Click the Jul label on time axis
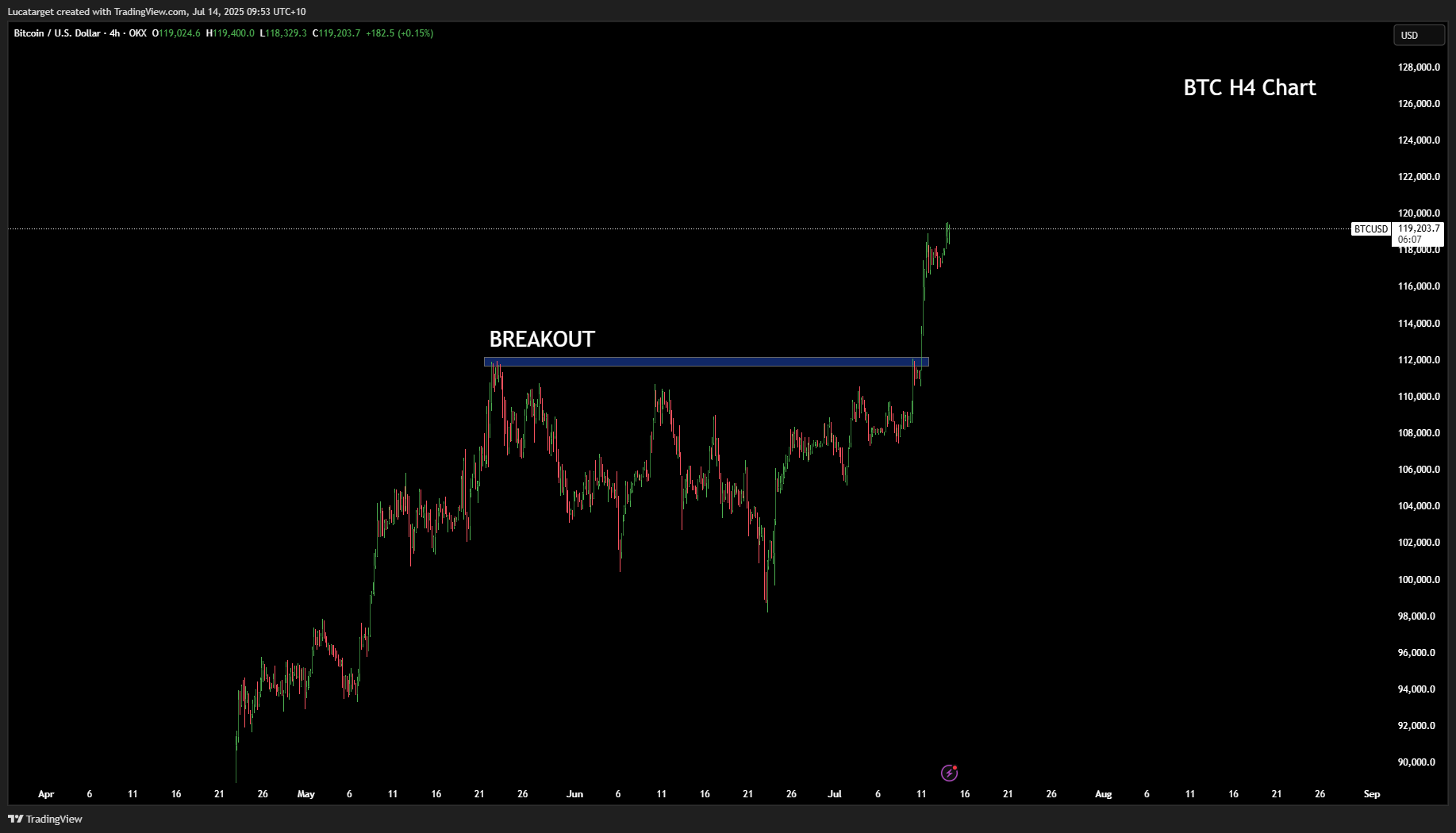Image resolution: width=1456 pixels, height=833 pixels. point(834,794)
